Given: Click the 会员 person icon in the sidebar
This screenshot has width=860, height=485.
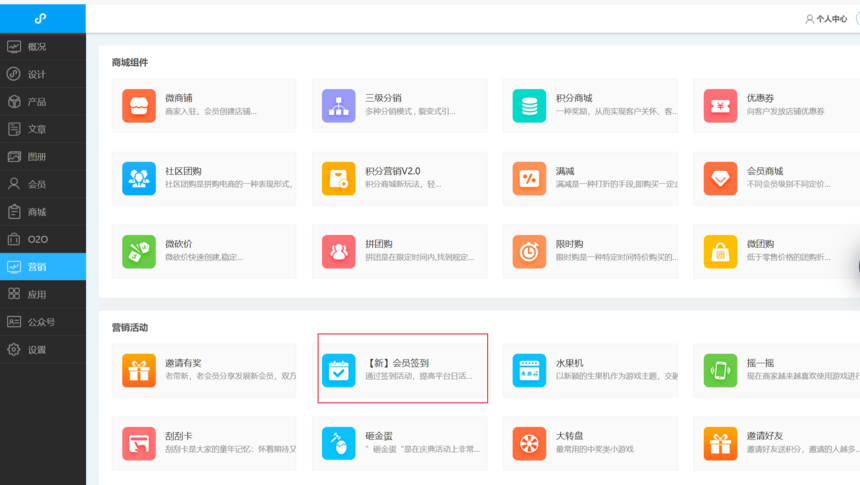Looking at the screenshot, I should coord(14,184).
